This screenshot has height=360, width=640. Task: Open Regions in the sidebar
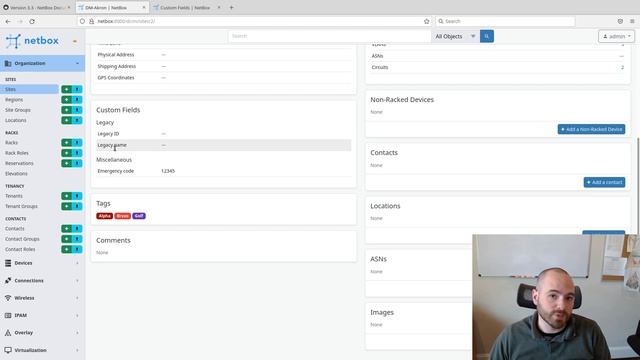[14, 100]
